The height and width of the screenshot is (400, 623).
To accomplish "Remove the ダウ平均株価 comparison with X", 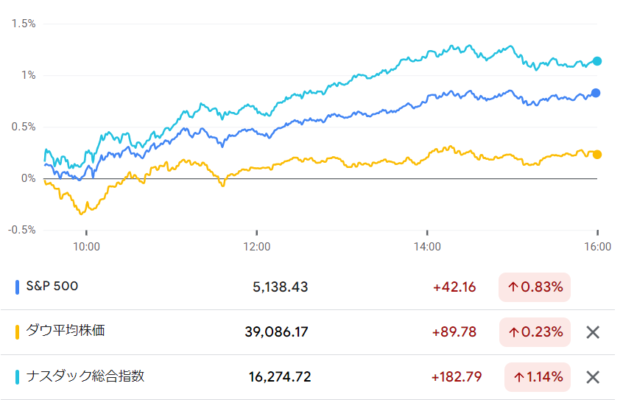I will 592,332.
